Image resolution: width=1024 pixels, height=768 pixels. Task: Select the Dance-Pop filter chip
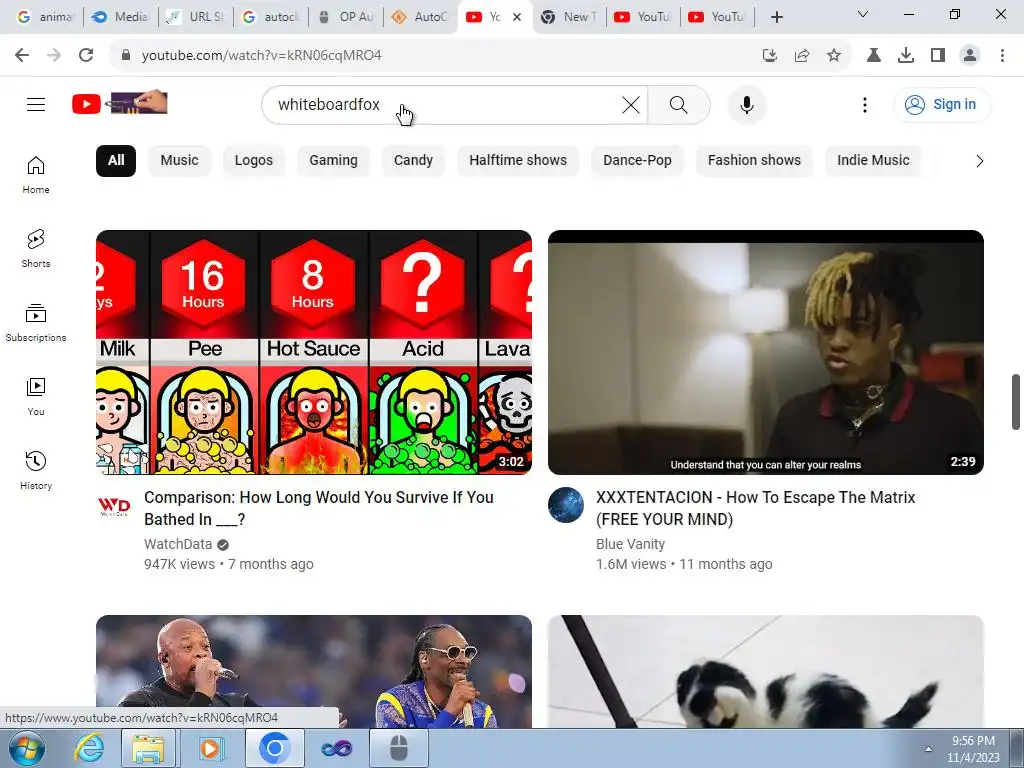pos(637,161)
